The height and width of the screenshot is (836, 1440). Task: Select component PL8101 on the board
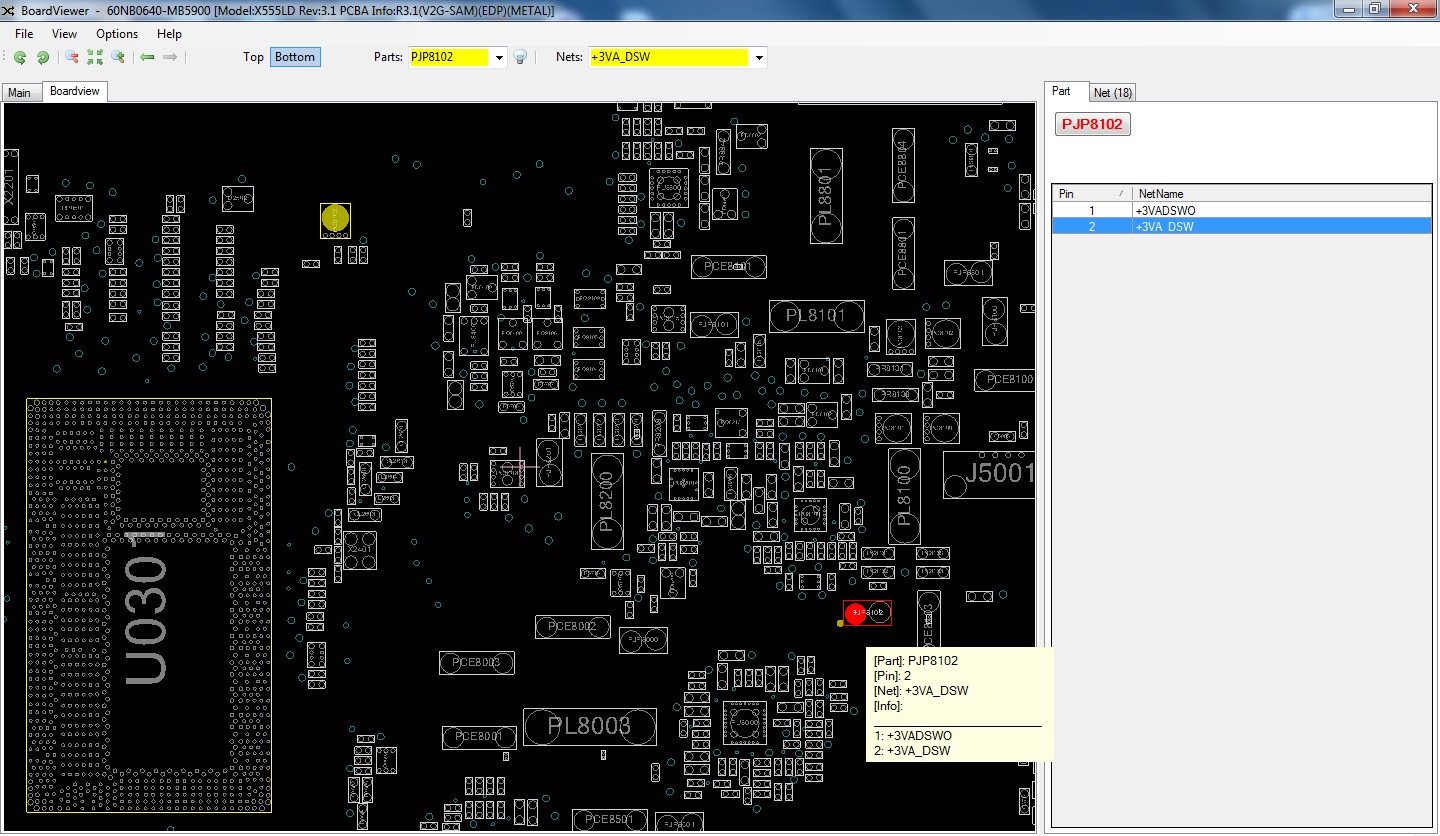tap(817, 316)
